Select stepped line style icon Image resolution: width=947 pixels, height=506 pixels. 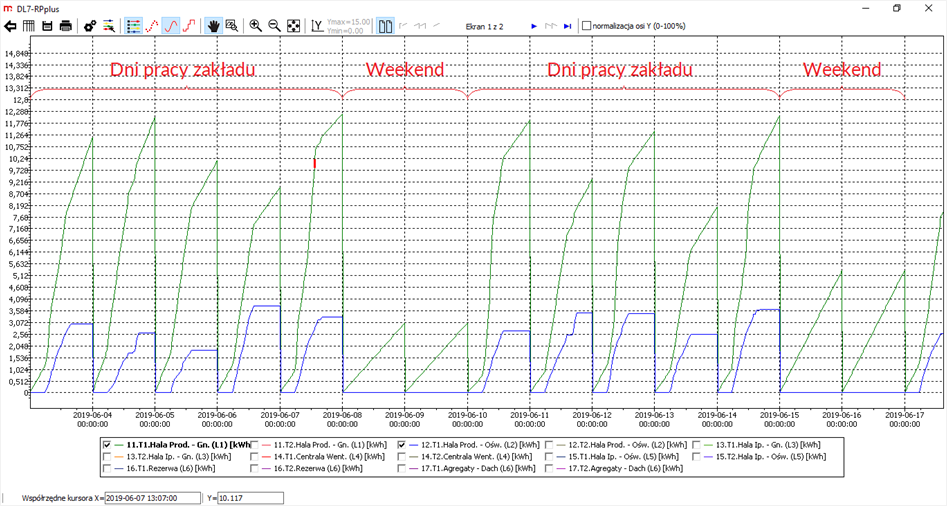click(189, 26)
